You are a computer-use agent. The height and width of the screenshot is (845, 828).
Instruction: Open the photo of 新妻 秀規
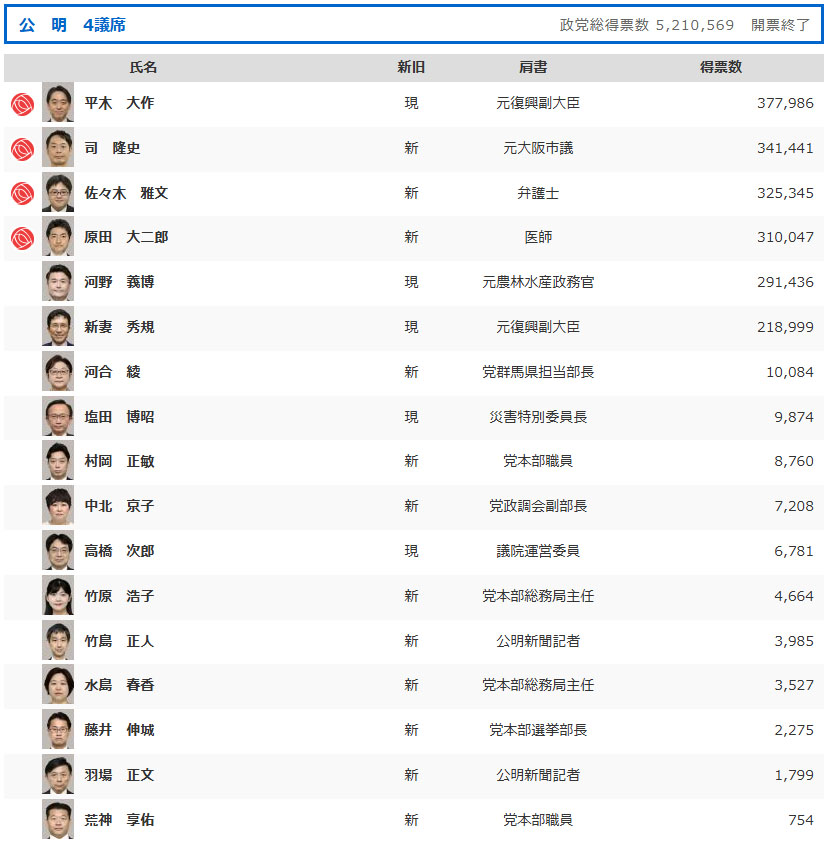pyautogui.click(x=58, y=327)
